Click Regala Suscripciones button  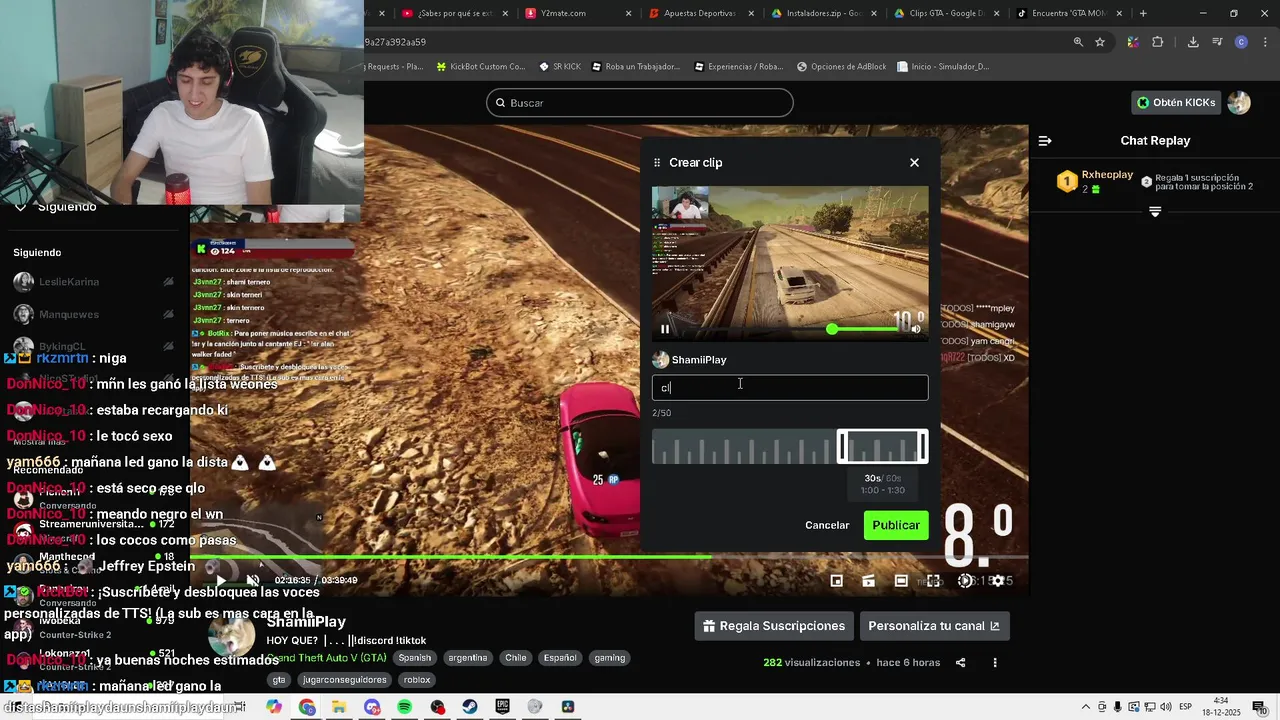[774, 626]
